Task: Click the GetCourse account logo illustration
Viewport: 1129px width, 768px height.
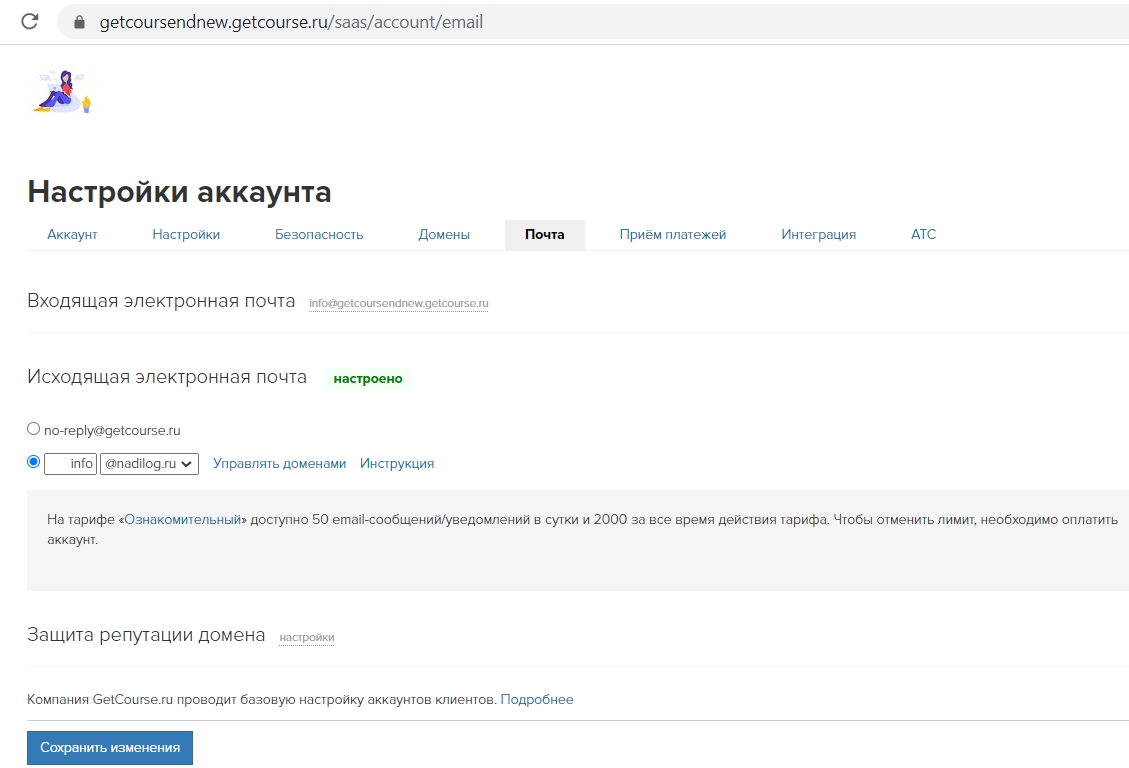Action: pyautogui.click(x=62, y=91)
